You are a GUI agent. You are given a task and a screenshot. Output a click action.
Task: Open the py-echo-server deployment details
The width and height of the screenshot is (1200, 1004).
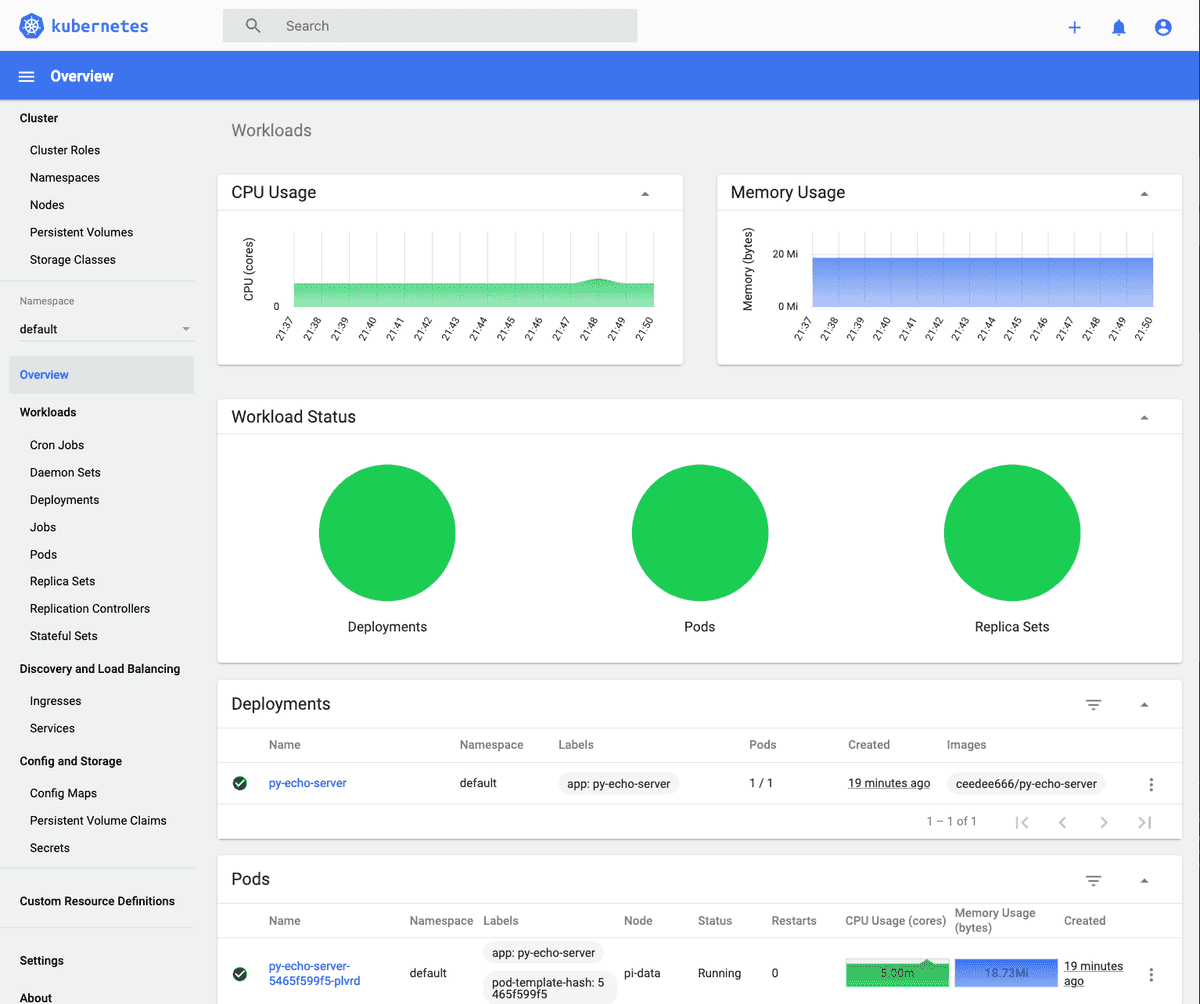tap(307, 783)
